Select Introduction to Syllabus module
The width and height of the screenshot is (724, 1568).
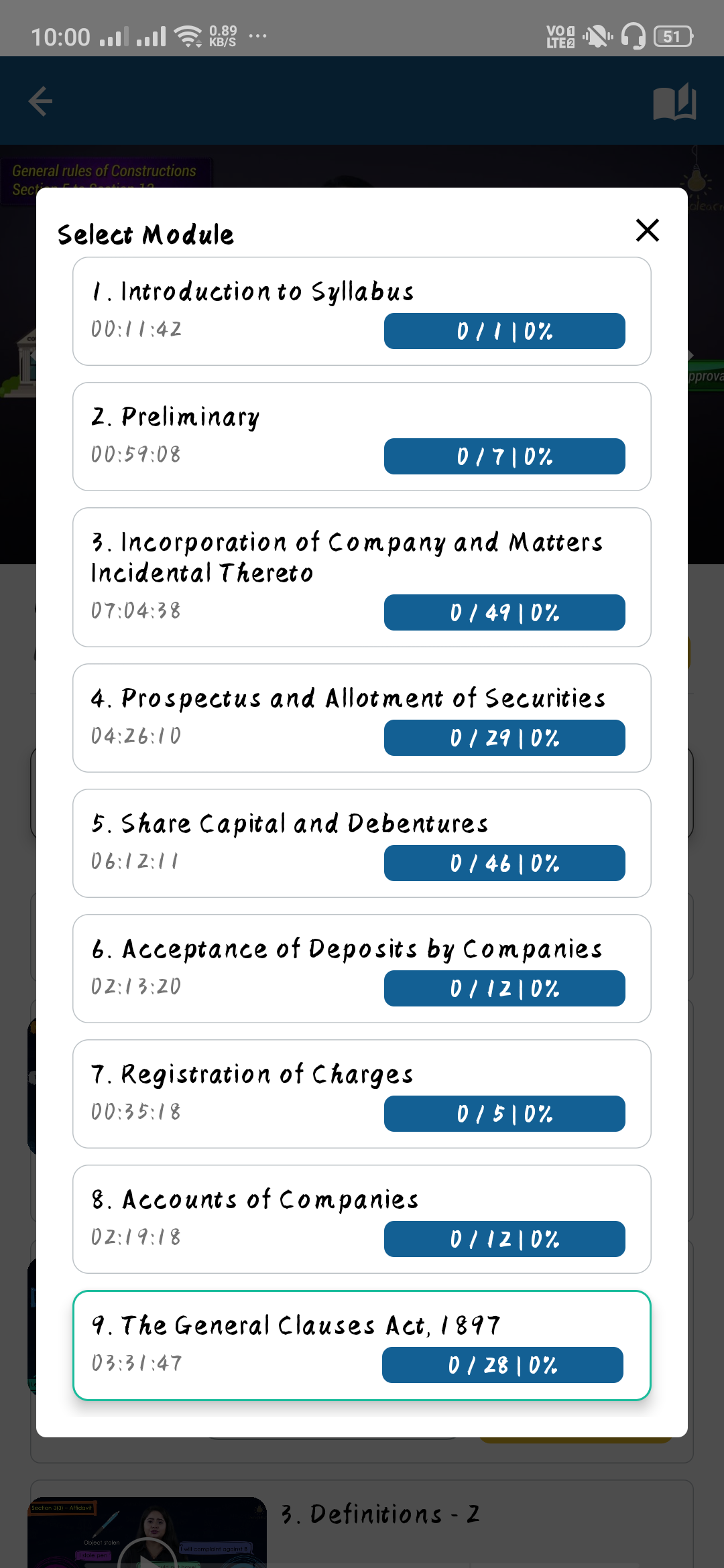(253, 293)
